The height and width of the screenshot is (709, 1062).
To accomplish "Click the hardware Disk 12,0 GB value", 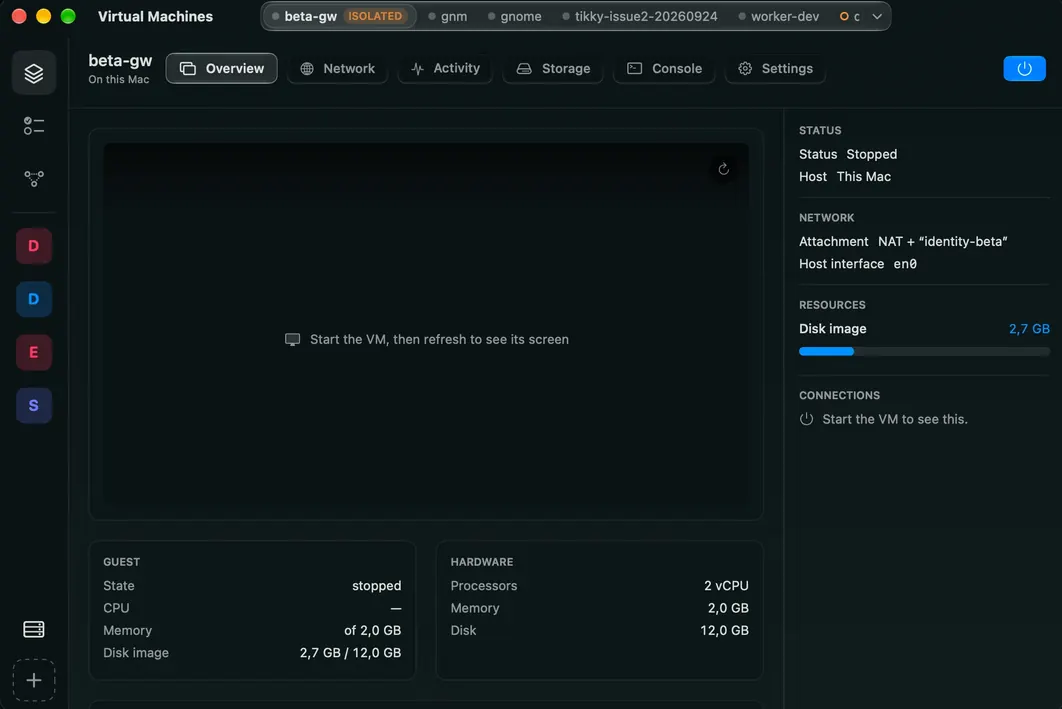I will click(724, 630).
